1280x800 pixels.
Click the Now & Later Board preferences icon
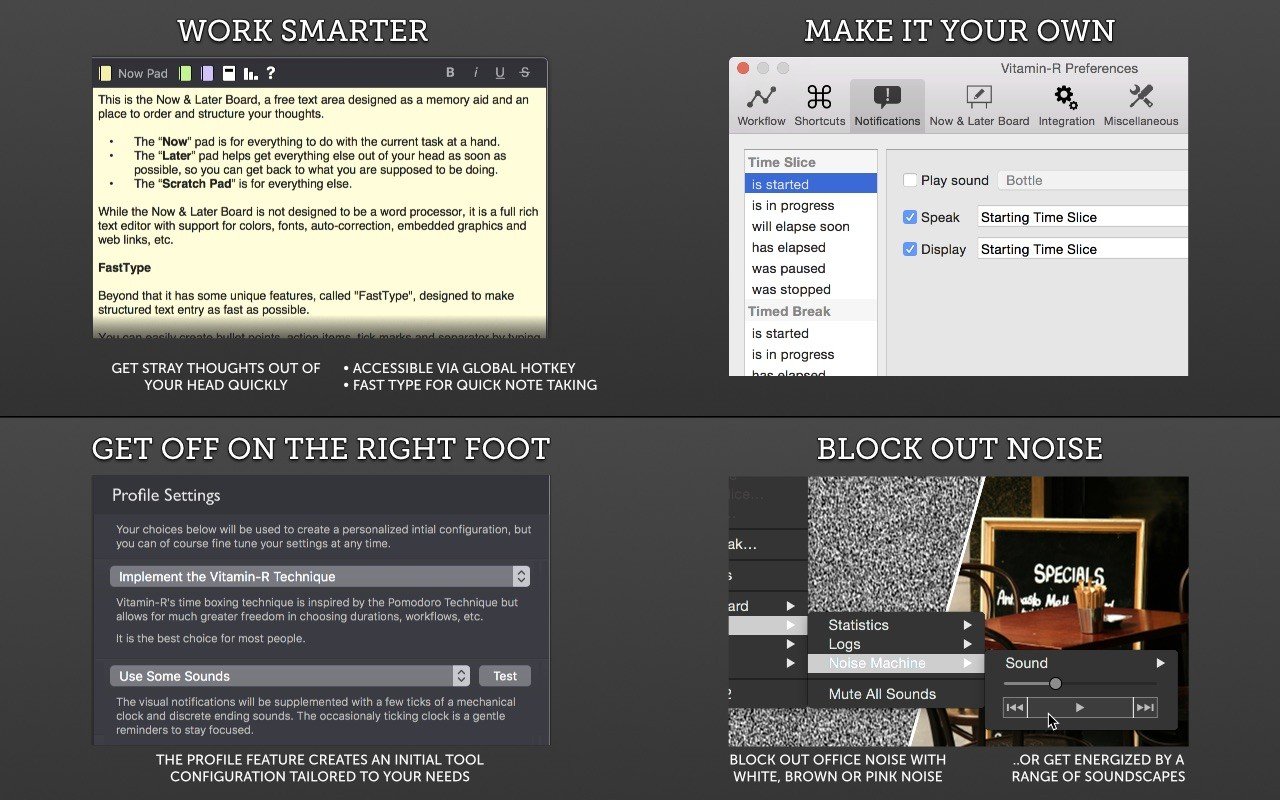pos(978,105)
